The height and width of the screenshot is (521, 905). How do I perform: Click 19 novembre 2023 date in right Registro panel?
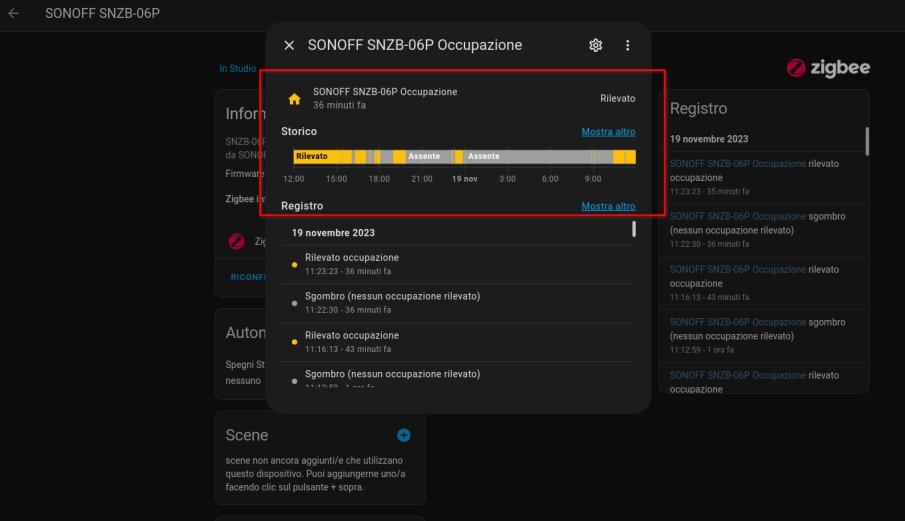tap(709, 139)
